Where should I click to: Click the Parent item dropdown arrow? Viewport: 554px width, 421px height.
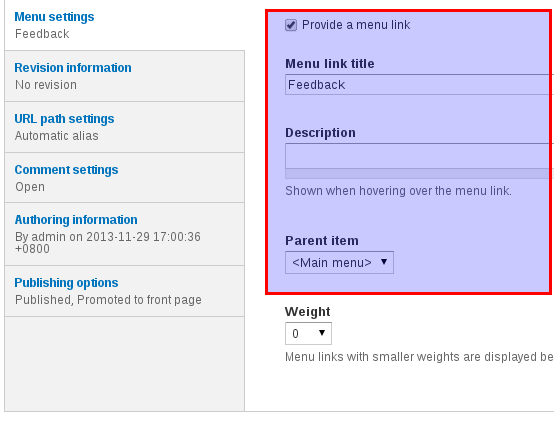(x=384, y=262)
